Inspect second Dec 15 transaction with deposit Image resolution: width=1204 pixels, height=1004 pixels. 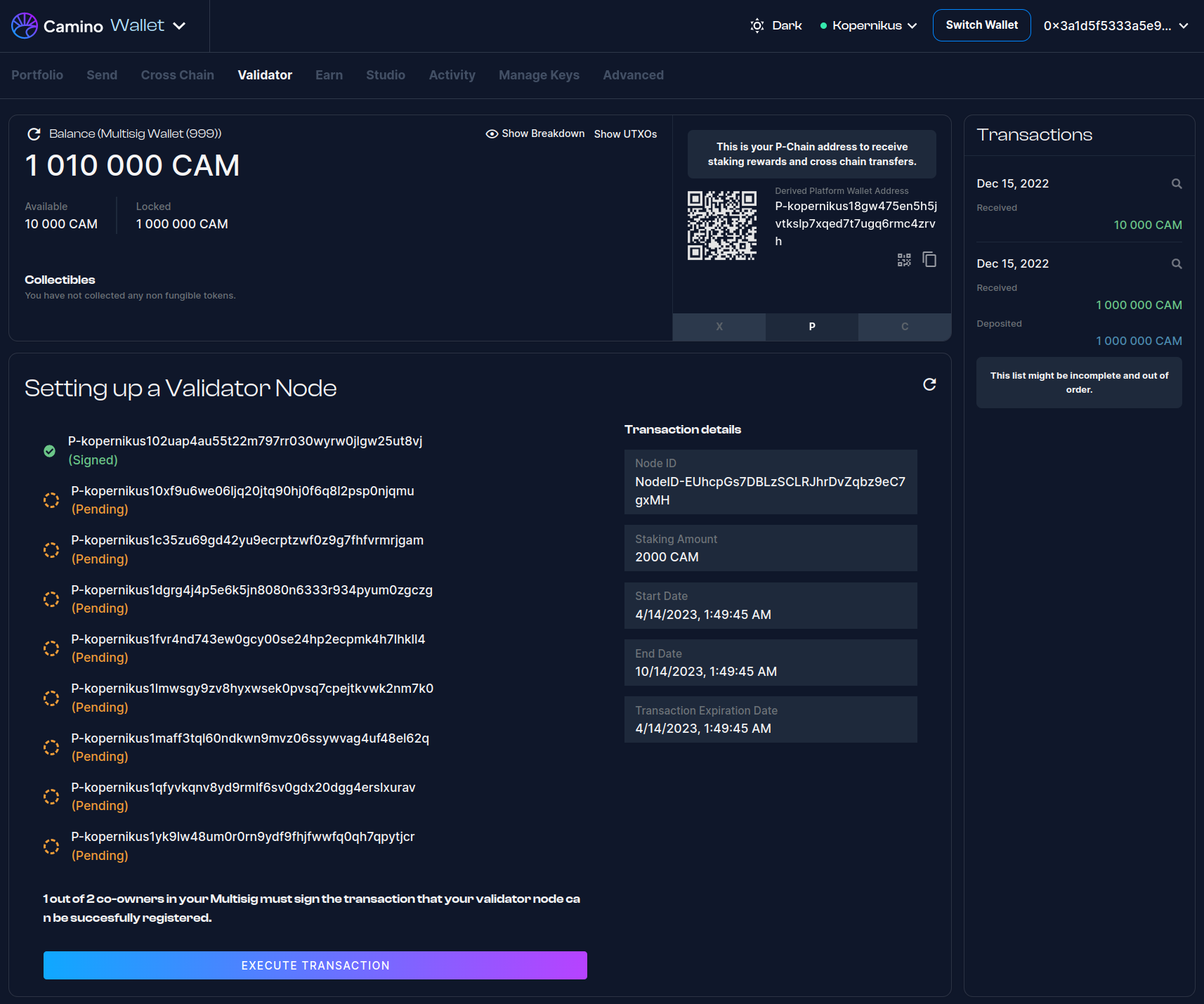(1177, 264)
